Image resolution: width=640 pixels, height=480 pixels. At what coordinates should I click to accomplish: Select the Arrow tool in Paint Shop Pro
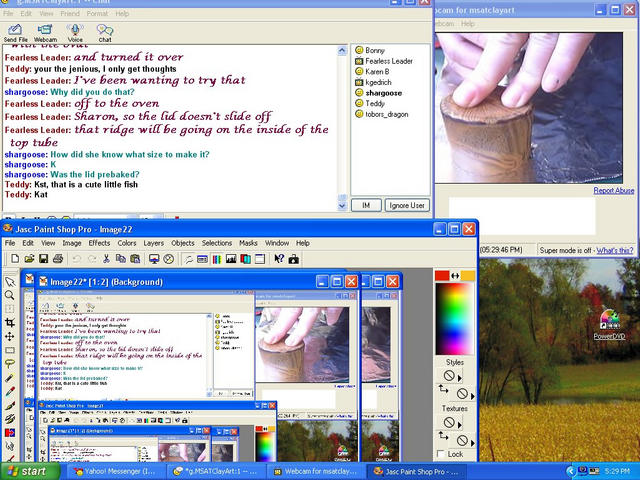10,282
